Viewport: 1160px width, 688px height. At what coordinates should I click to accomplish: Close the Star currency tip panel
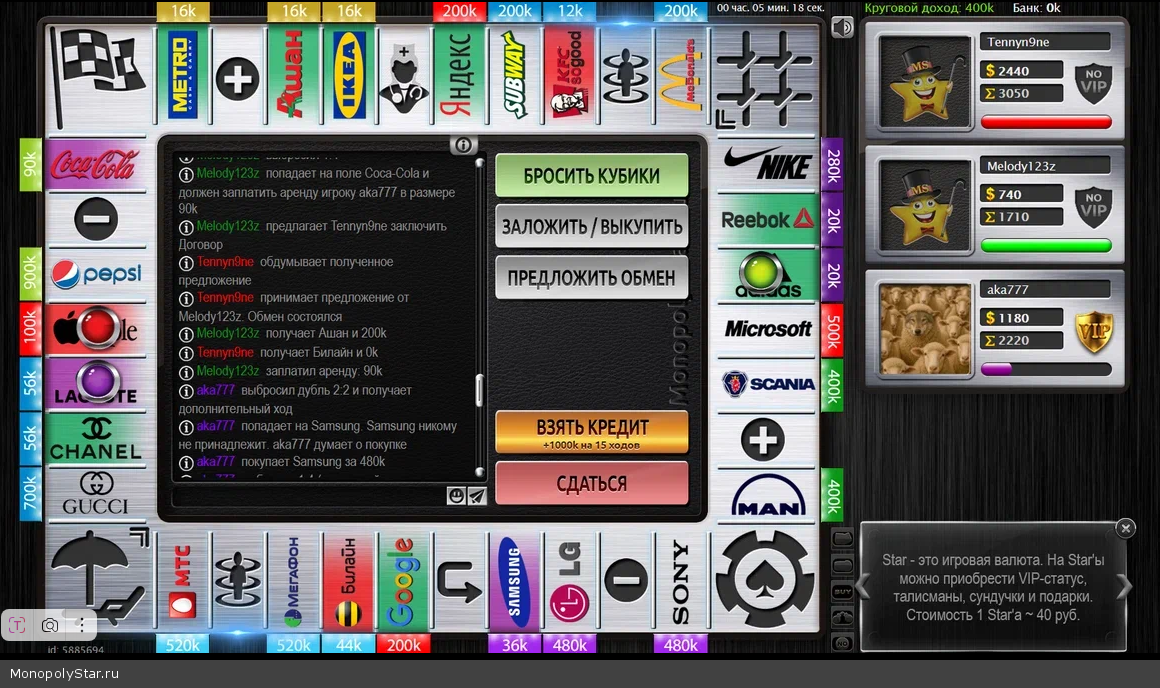point(1125,528)
